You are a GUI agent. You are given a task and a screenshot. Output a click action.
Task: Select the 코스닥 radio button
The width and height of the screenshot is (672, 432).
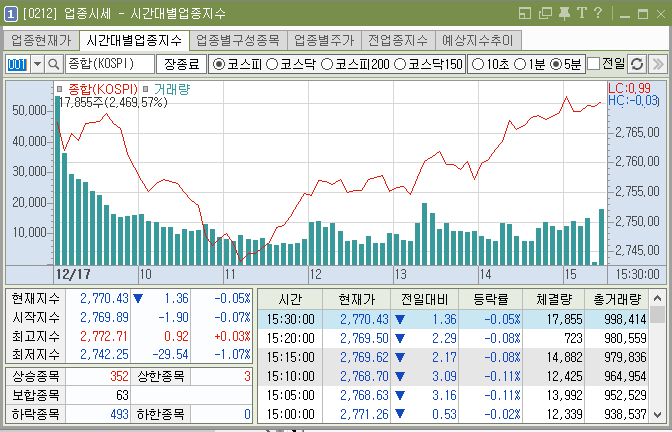point(272,65)
